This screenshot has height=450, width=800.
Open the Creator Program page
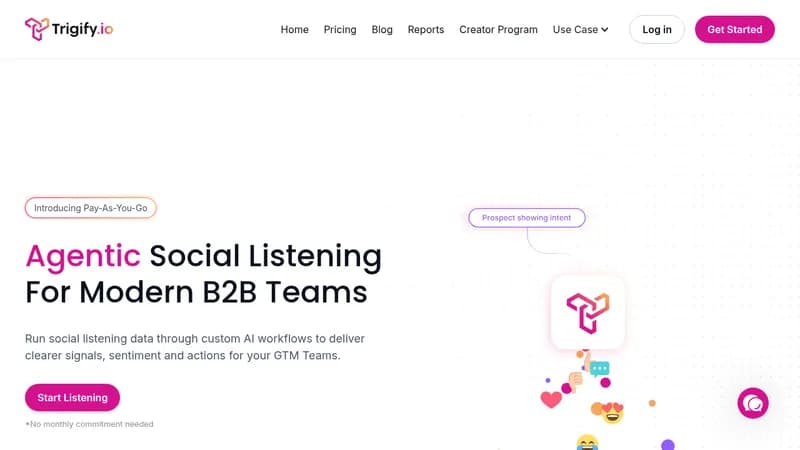point(498,30)
